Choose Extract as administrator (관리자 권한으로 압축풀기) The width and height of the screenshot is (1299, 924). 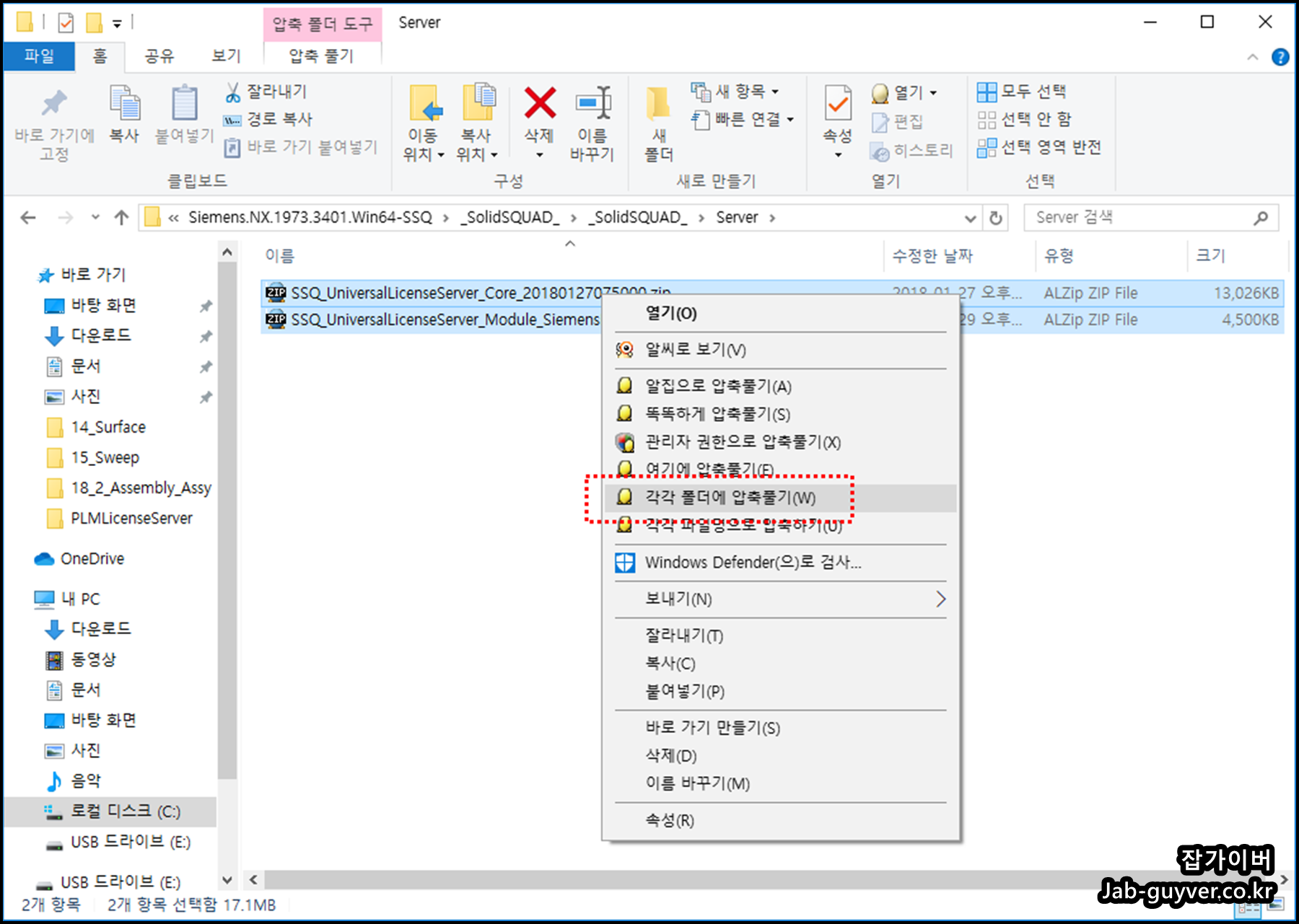pos(781,441)
